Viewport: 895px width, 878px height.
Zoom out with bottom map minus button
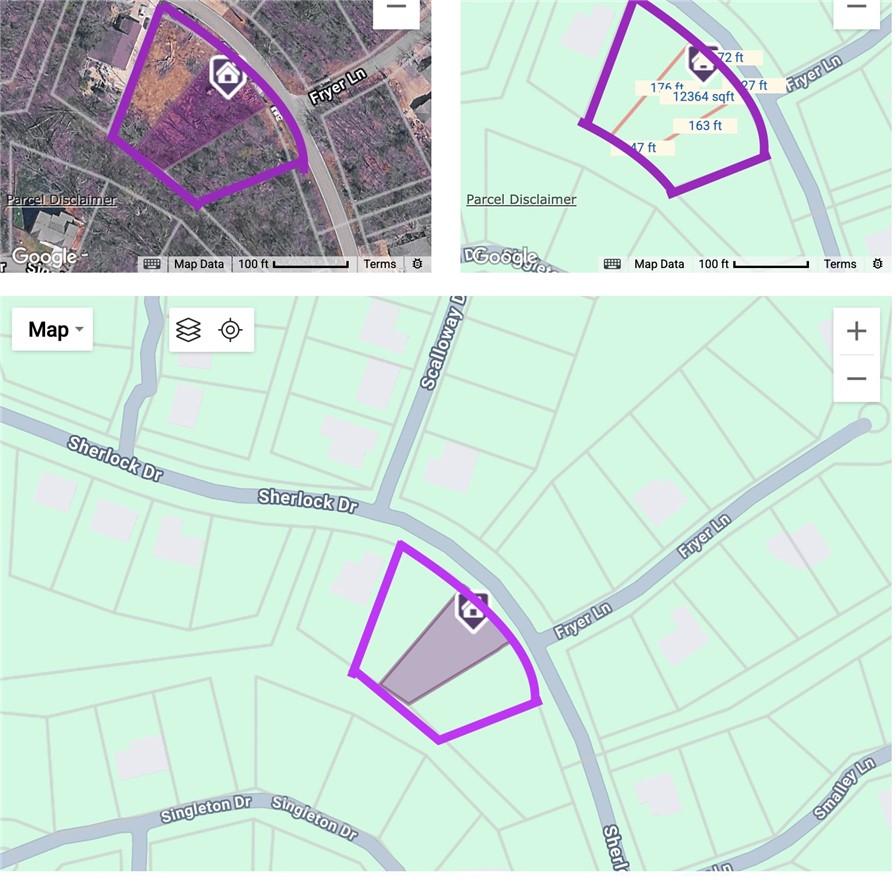857,379
